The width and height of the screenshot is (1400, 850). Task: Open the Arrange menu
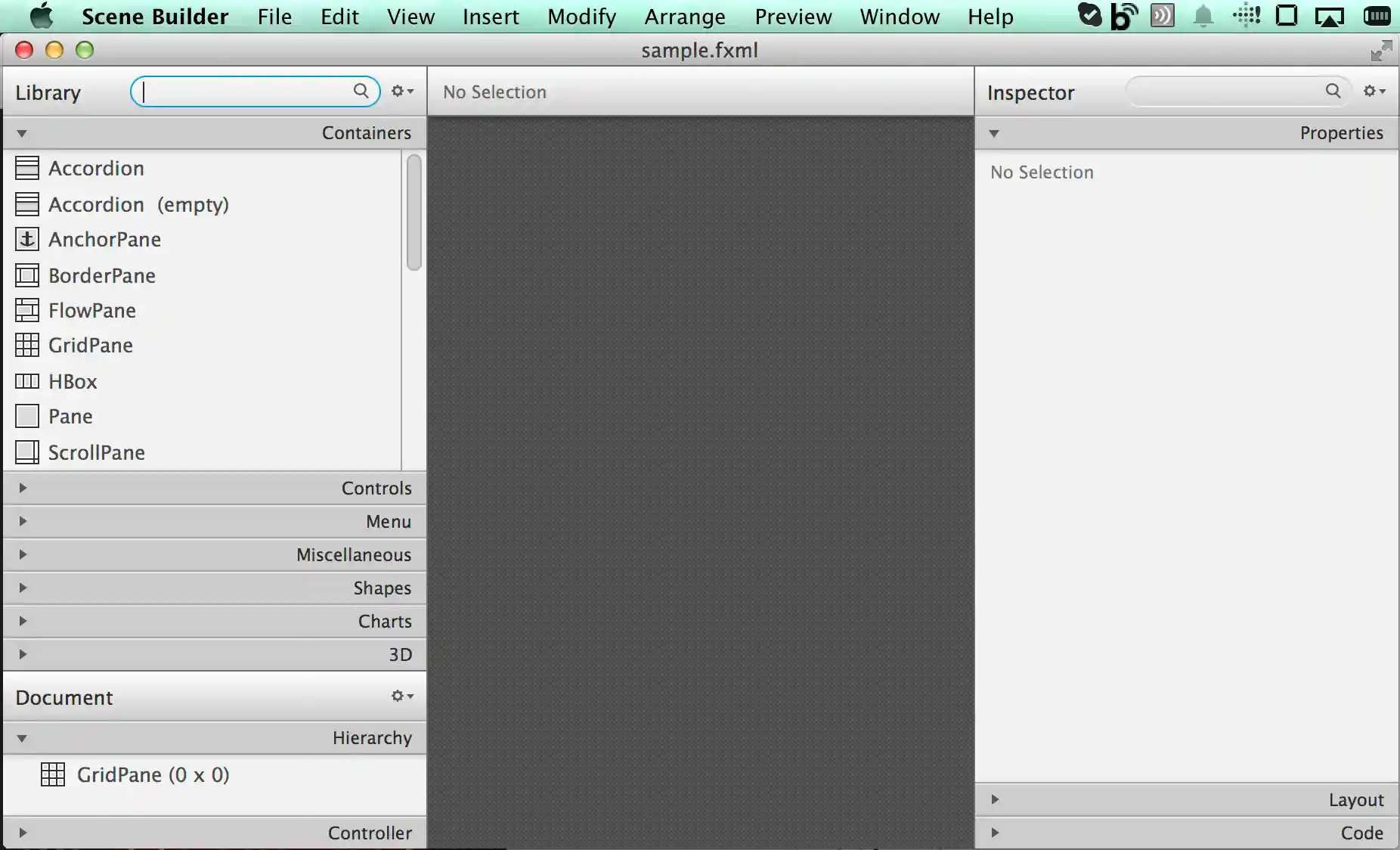685,16
